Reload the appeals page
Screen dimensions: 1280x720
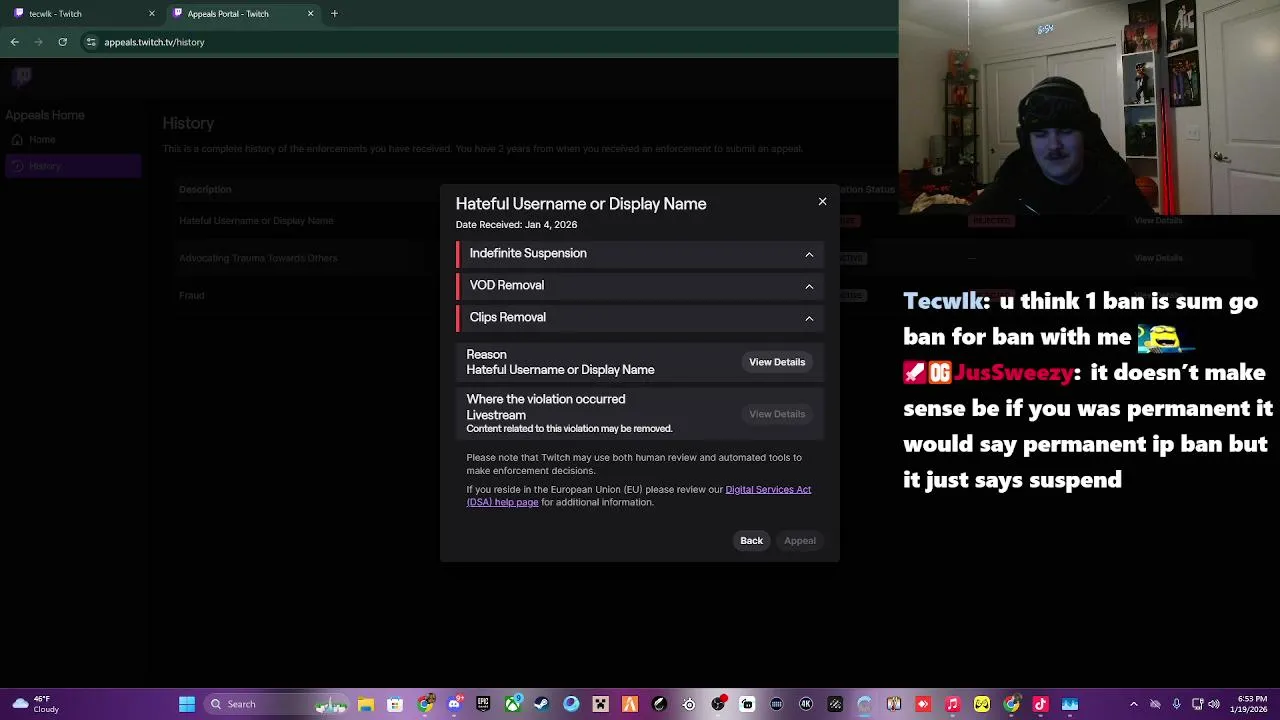(63, 42)
